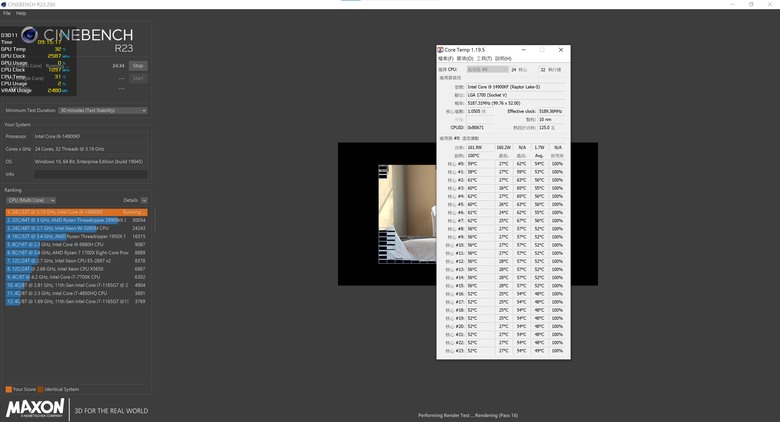Click the 125.0 W TDP value
The height and width of the screenshot is (422, 780).
(x=552, y=127)
